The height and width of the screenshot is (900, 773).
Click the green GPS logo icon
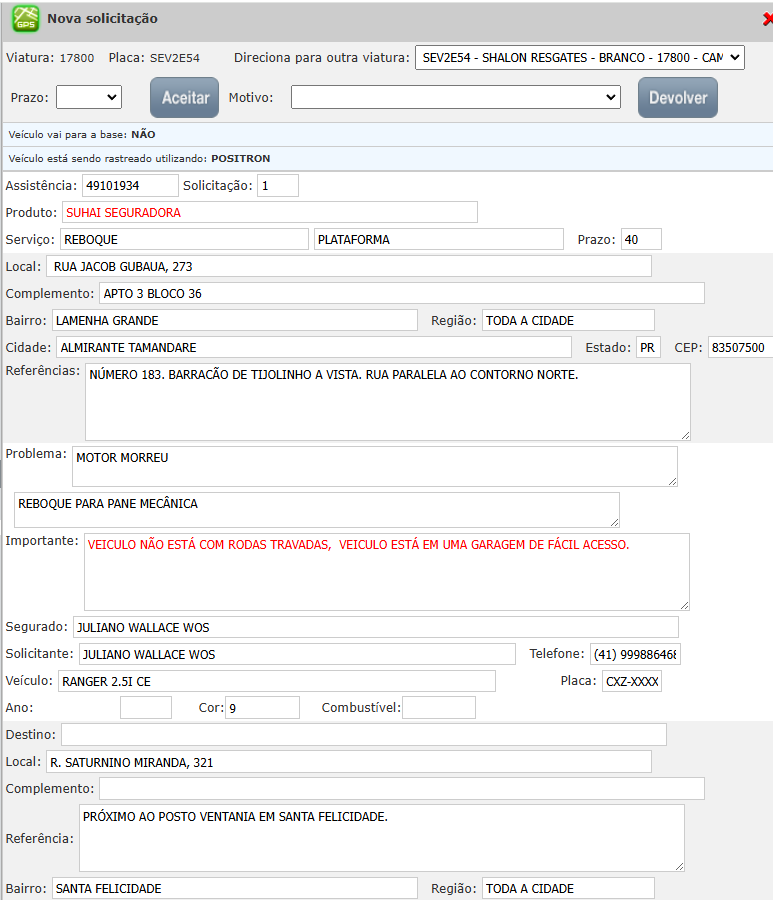coord(25,19)
